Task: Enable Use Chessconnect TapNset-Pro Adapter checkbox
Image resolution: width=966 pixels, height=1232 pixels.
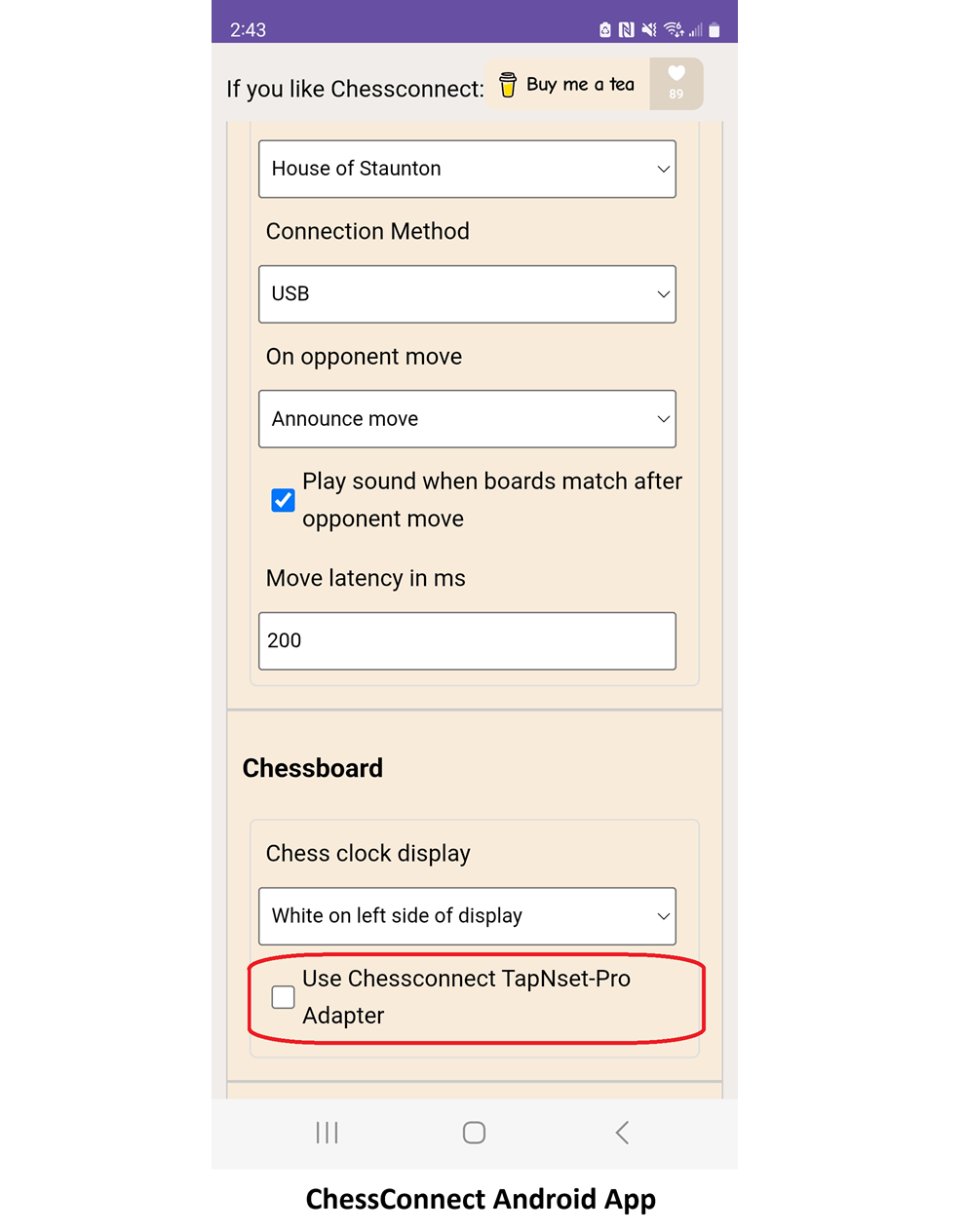Action: tap(283, 997)
